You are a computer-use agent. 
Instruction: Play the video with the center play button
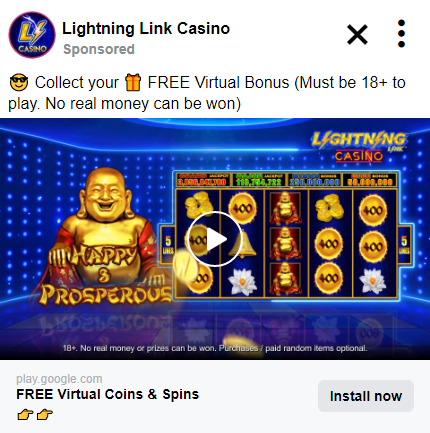tap(214, 239)
